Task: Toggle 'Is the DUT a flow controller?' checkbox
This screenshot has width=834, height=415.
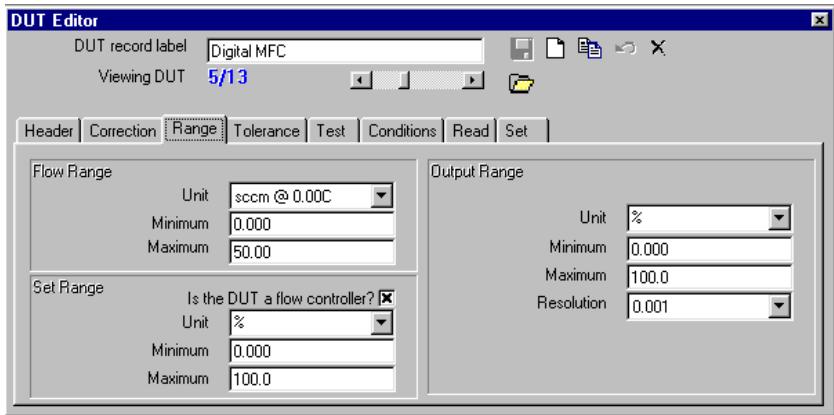Action: click(386, 299)
